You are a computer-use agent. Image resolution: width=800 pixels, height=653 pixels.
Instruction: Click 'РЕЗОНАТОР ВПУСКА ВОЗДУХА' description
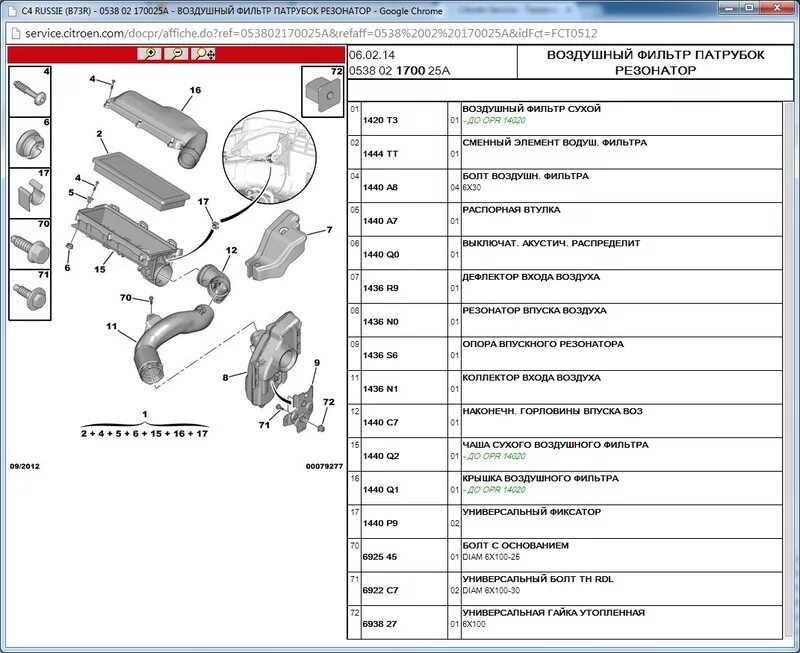pos(534,310)
